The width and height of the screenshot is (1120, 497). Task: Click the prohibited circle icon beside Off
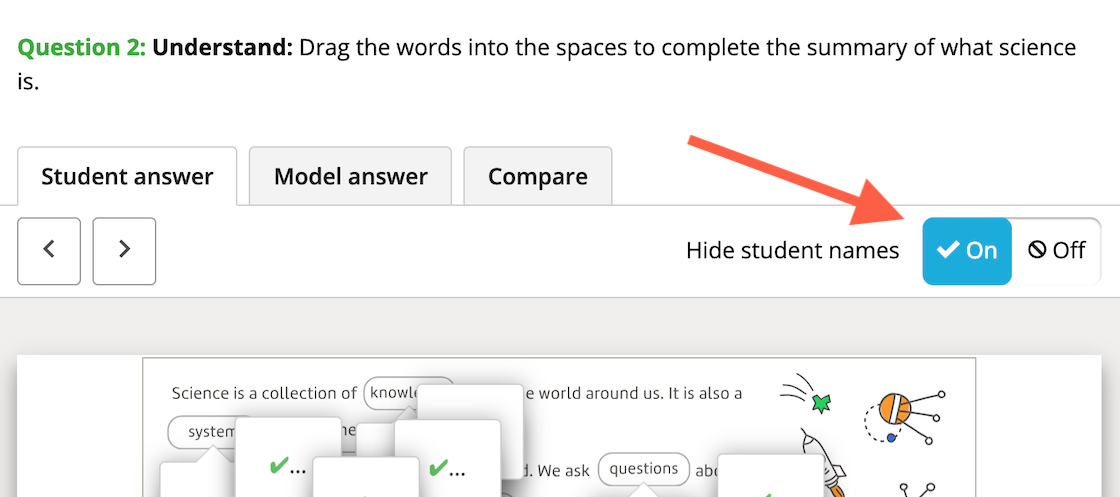1037,251
